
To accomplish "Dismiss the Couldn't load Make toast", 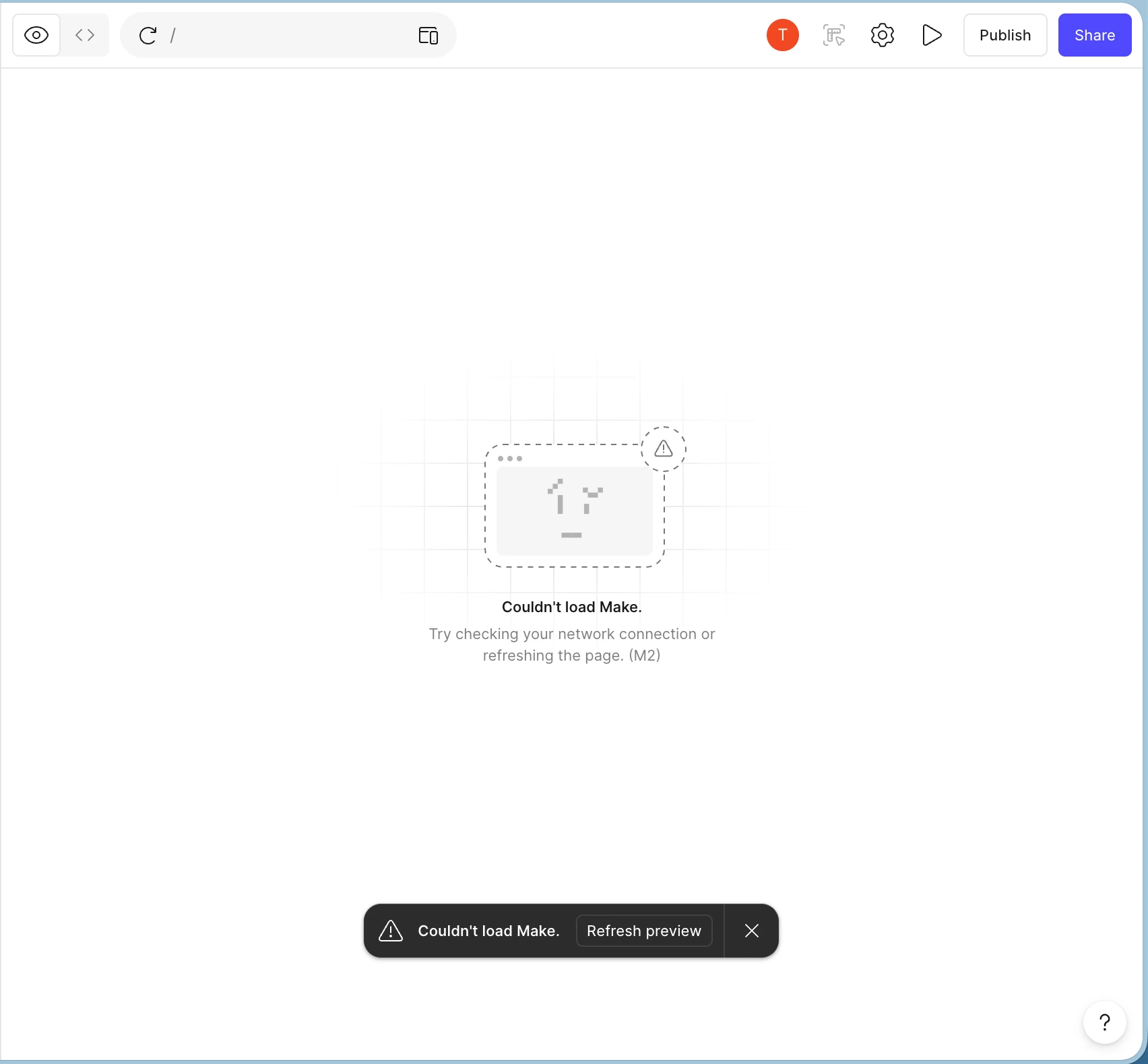I will coord(752,931).
